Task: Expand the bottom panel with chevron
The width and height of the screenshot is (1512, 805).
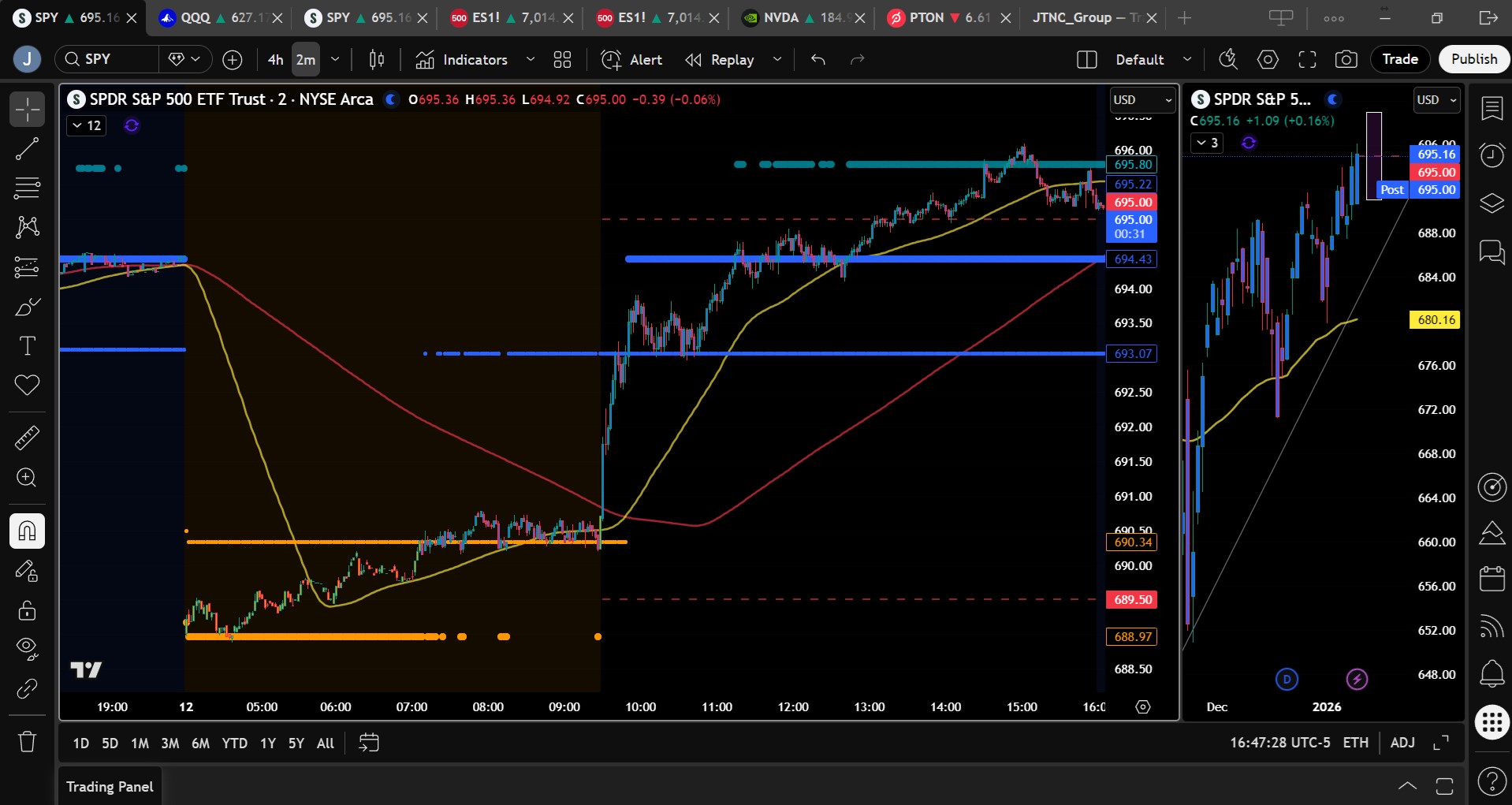Action: (x=1407, y=786)
